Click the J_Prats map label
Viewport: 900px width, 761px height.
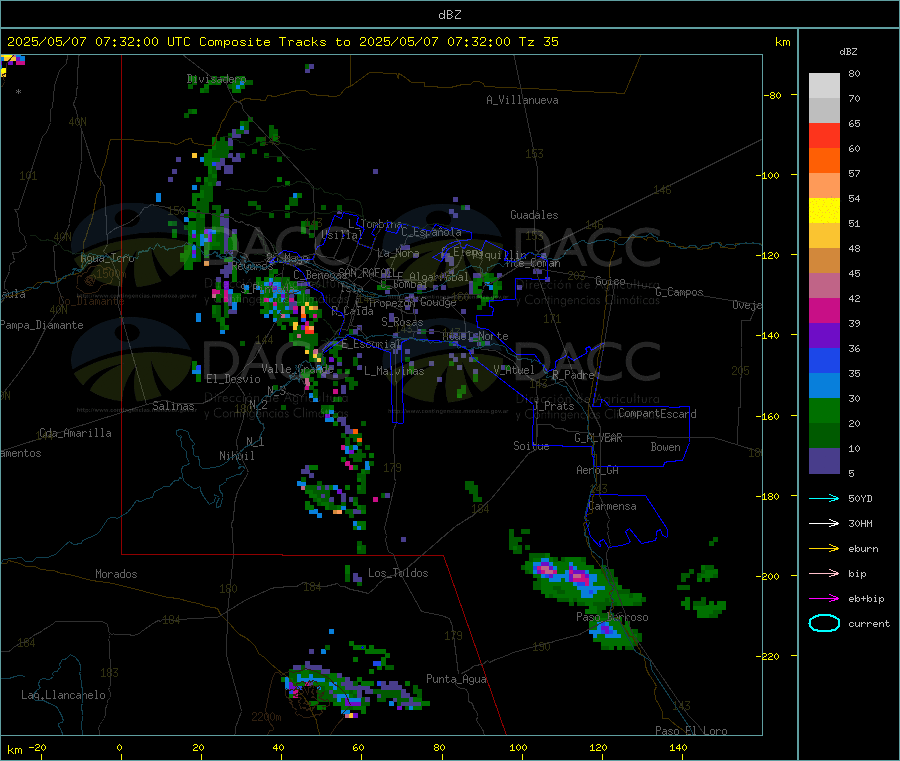[x=553, y=406]
